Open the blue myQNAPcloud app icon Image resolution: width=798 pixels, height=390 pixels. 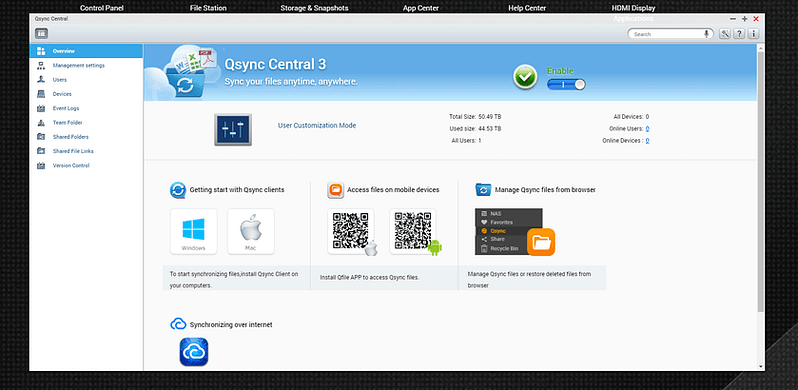coord(194,352)
